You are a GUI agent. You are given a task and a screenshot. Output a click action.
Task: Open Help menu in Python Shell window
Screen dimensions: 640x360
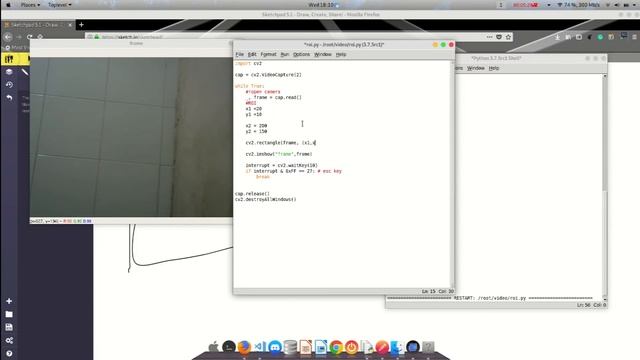tap(494, 68)
